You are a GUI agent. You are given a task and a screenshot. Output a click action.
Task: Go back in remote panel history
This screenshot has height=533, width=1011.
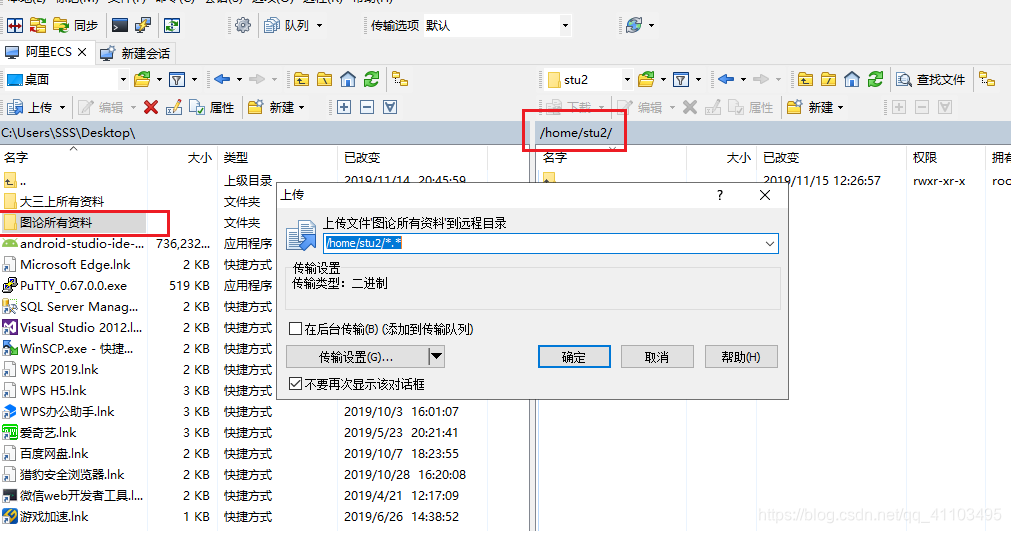(727, 80)
